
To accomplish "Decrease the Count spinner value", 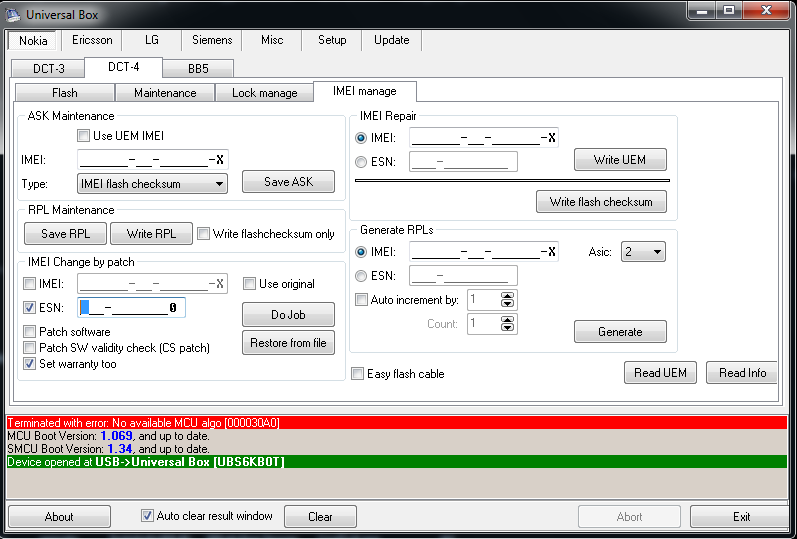I will coord(507,327).
